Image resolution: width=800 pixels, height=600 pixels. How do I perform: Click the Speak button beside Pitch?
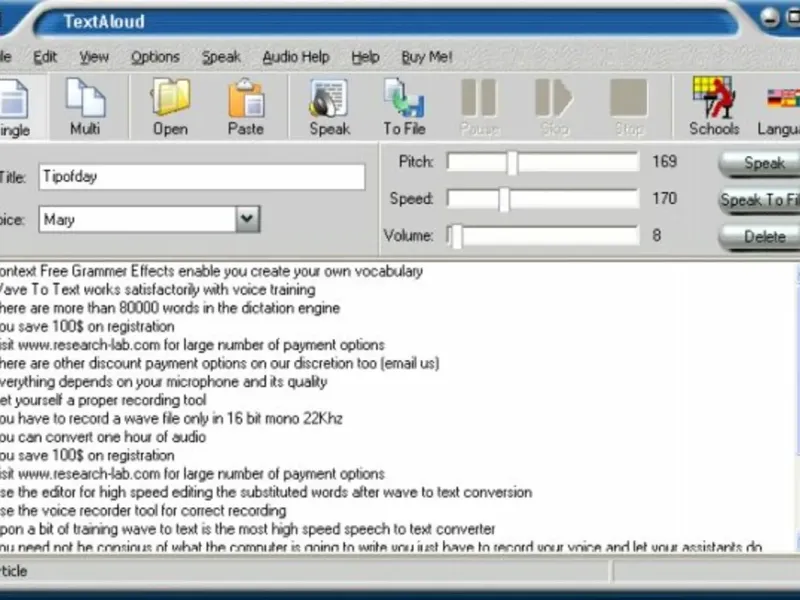click(760, 163)
